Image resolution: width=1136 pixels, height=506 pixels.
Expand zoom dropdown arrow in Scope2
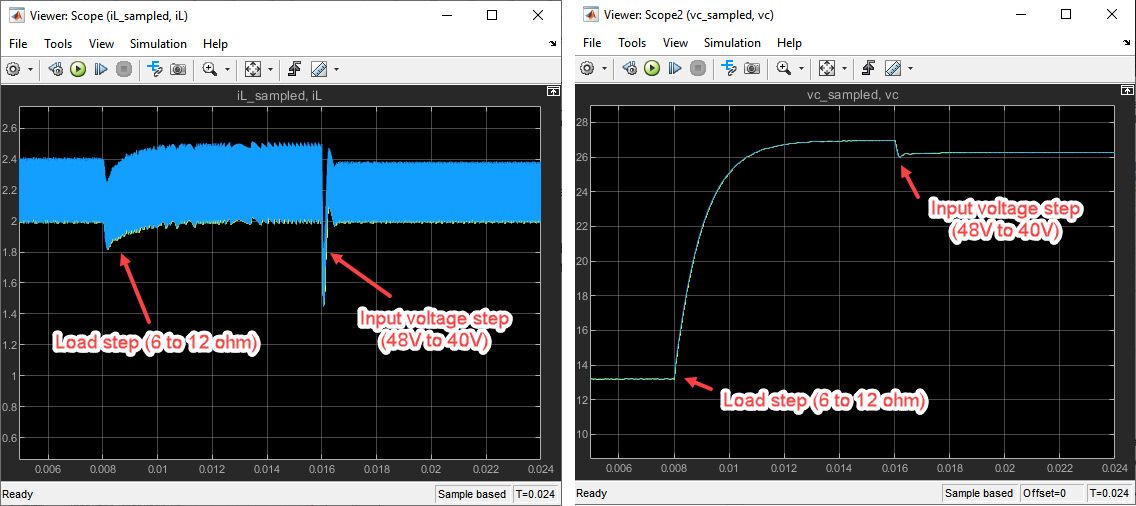click(801, 68)
